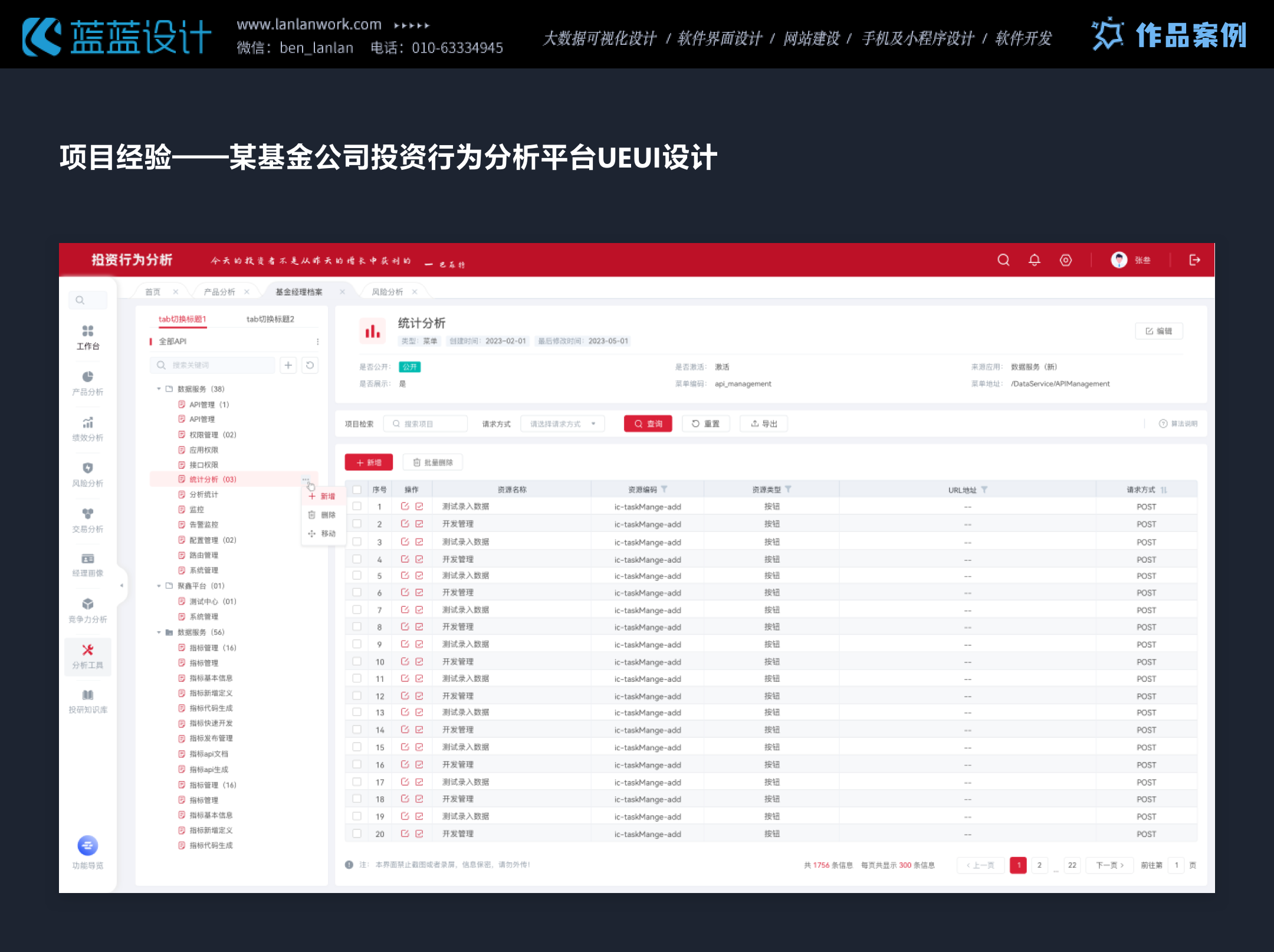The image size is (1274, 952).
Task: Check the checkbox for row 3
Action: (357, 541)
